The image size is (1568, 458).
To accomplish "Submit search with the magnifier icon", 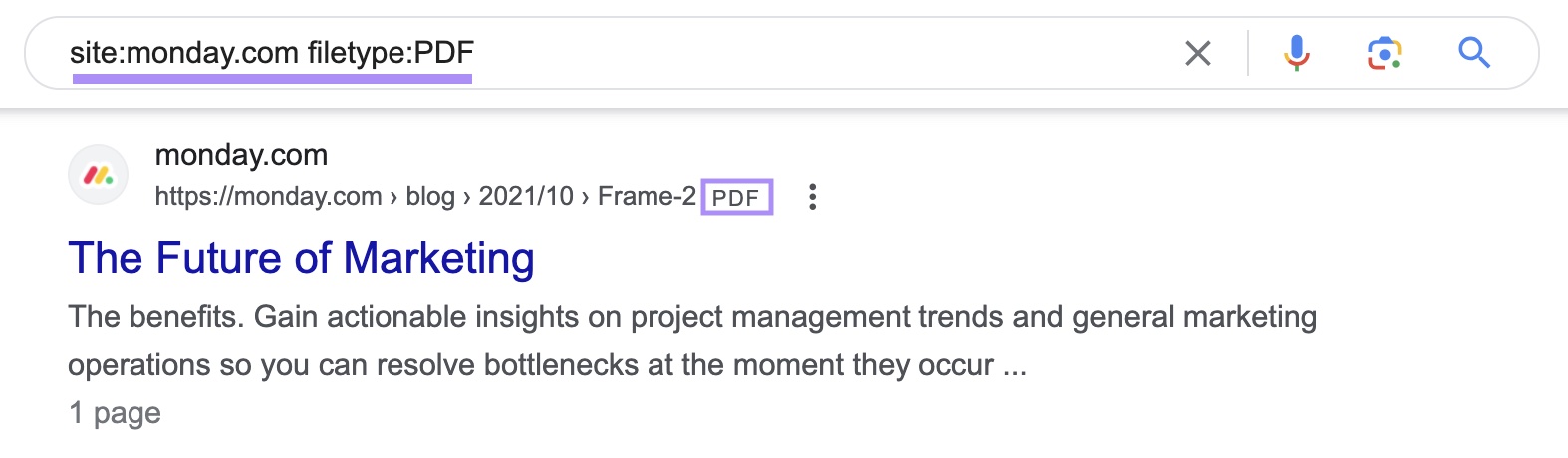I will coord(1473,52).
